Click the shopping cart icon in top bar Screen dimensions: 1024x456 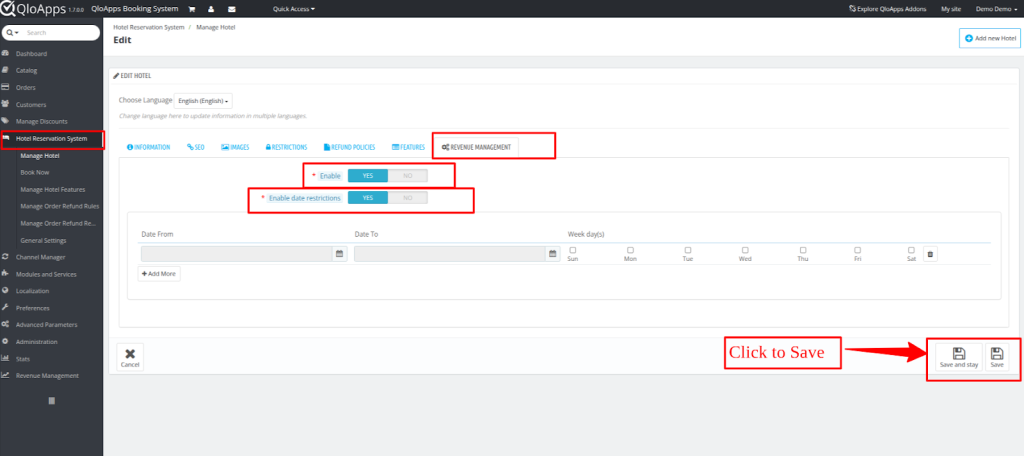[192, 9]
